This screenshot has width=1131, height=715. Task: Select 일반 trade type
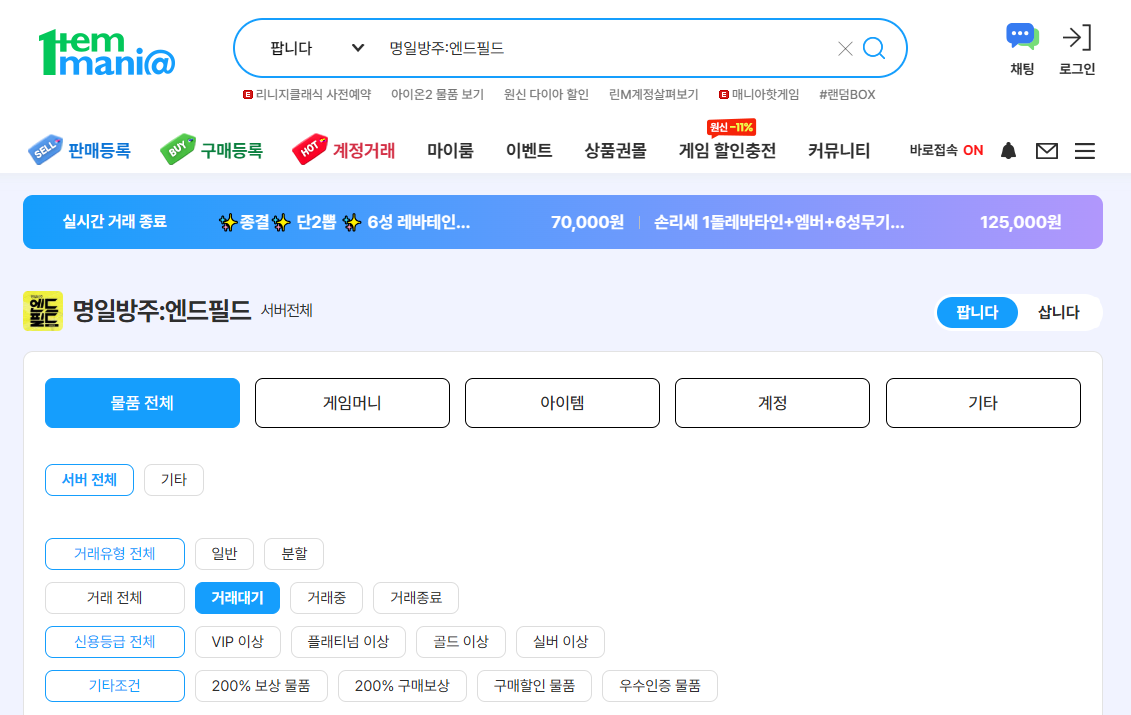(224, 553)
